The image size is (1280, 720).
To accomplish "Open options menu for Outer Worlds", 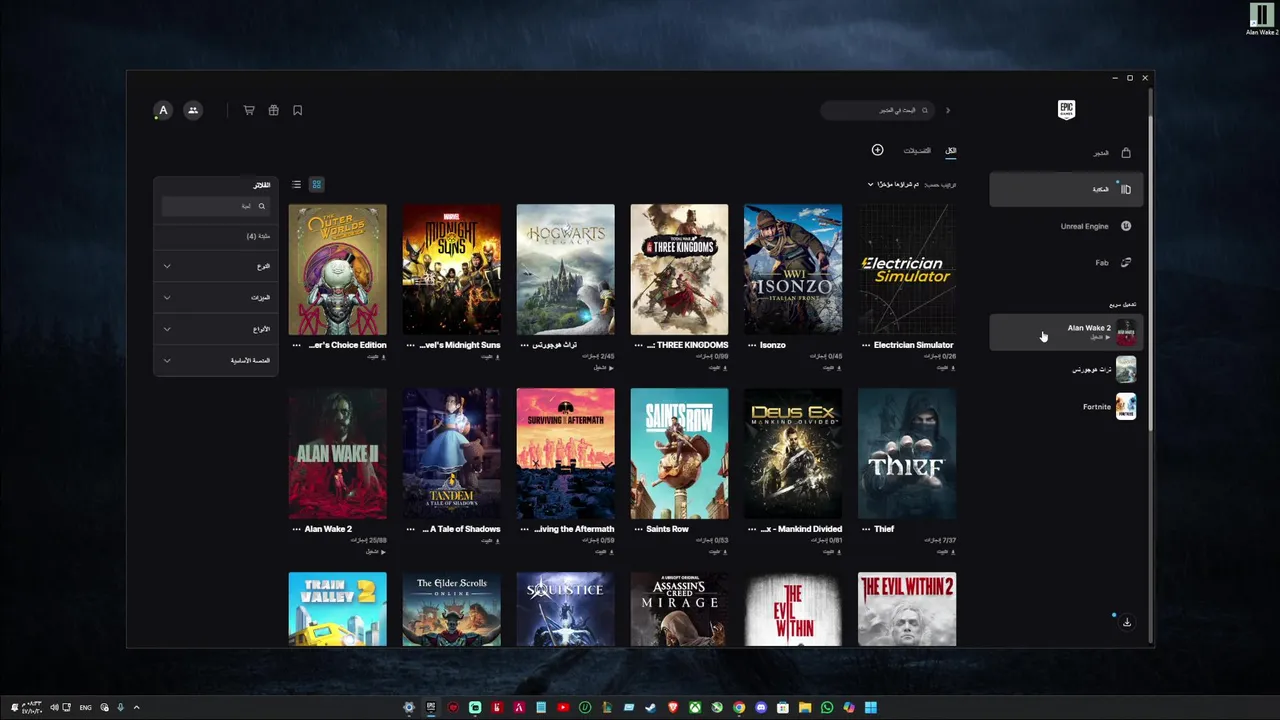I will [297, 345].
